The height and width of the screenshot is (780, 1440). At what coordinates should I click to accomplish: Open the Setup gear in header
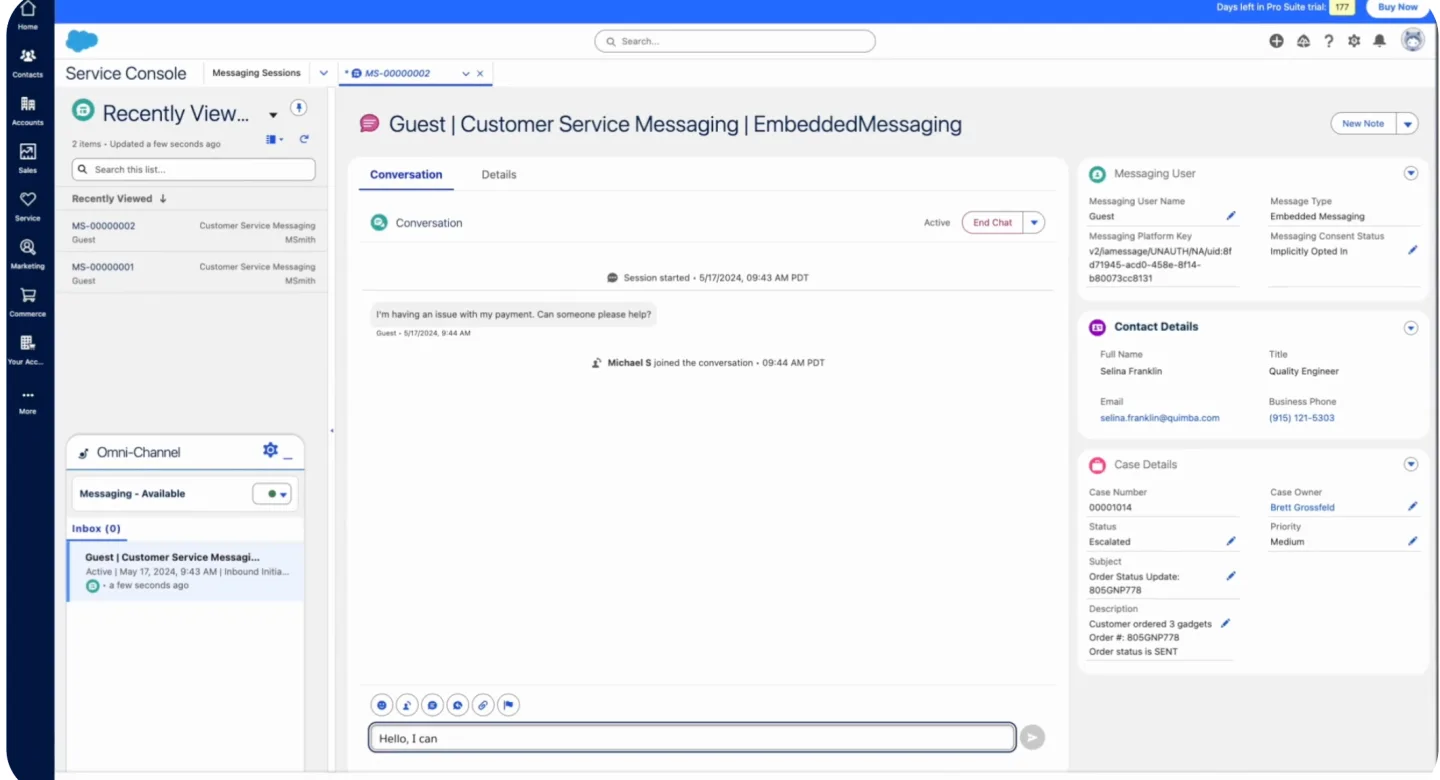coord(1354,41)
